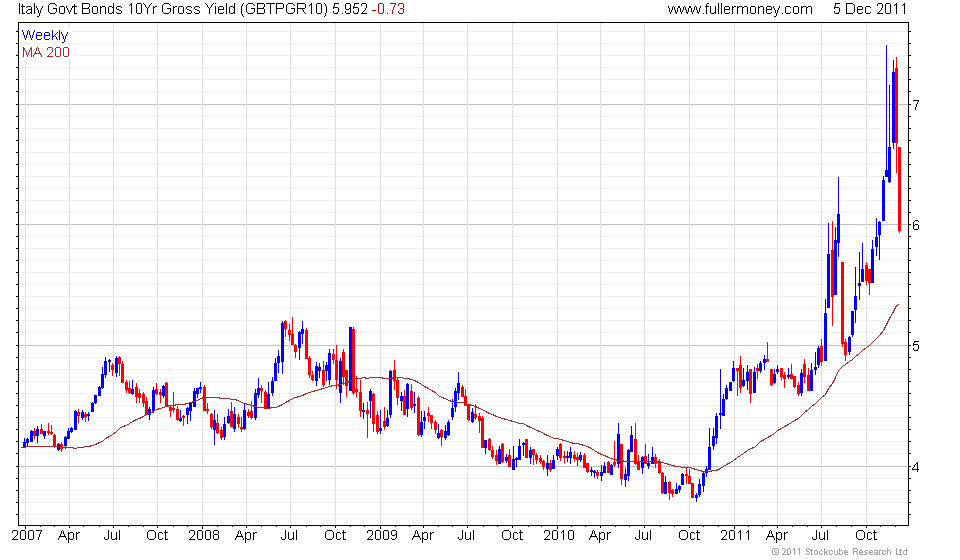
Task: Click the 'Oct' label before 2010
Action: 512,536
